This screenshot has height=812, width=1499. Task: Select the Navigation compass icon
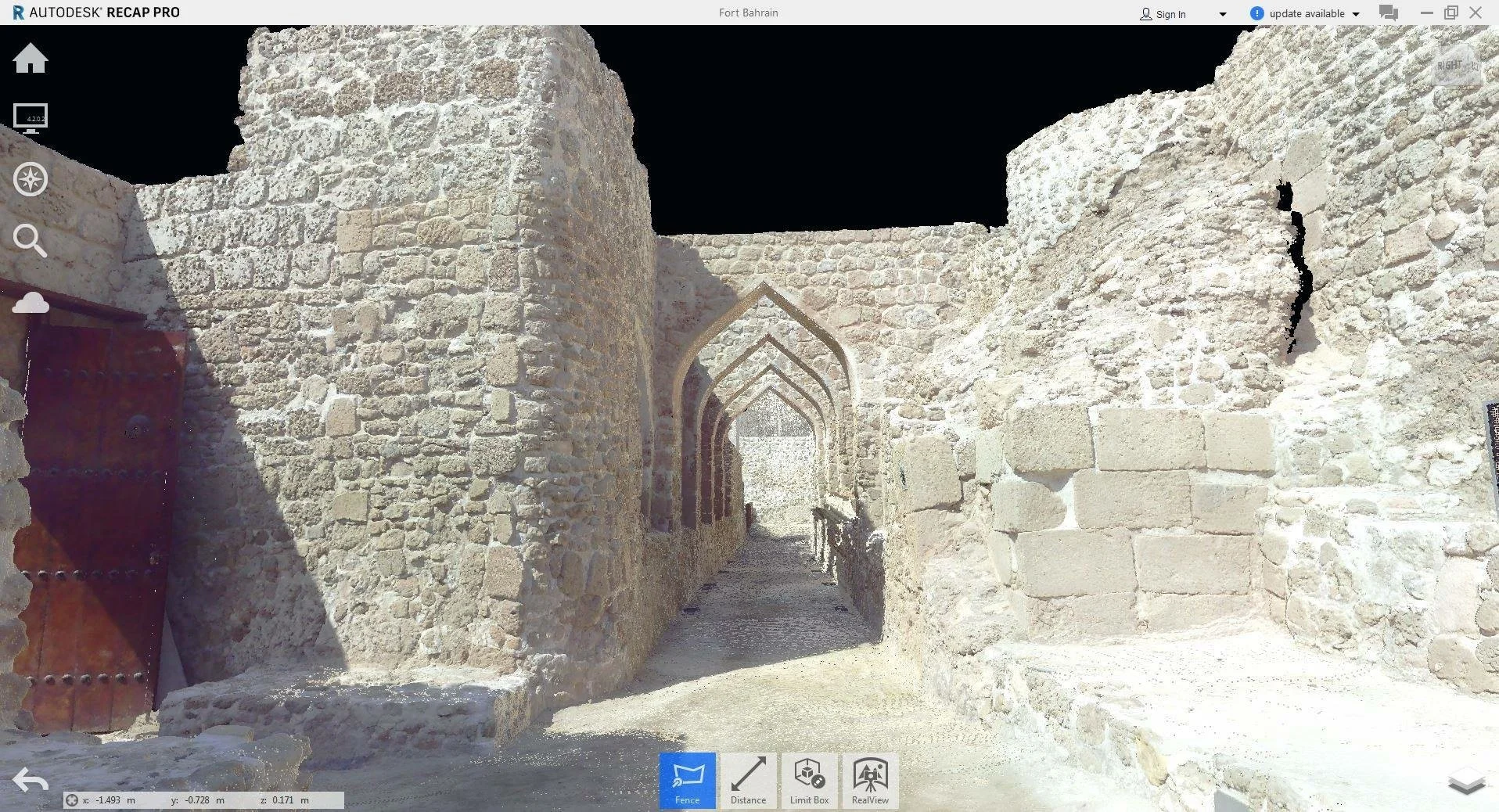point(31,179)
